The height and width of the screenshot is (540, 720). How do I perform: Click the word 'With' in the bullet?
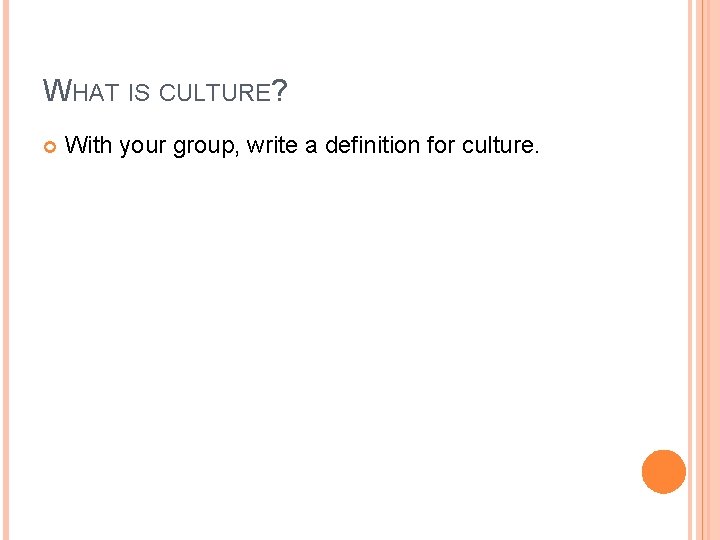(88, 146)
